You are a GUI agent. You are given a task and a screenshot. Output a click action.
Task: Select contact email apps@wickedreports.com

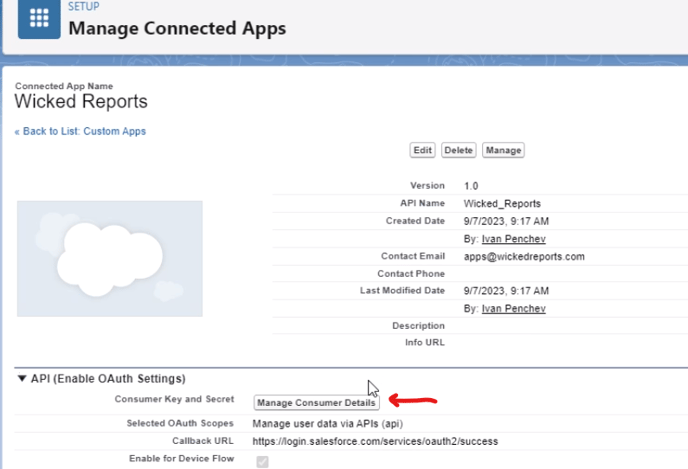tap(524, 256)
